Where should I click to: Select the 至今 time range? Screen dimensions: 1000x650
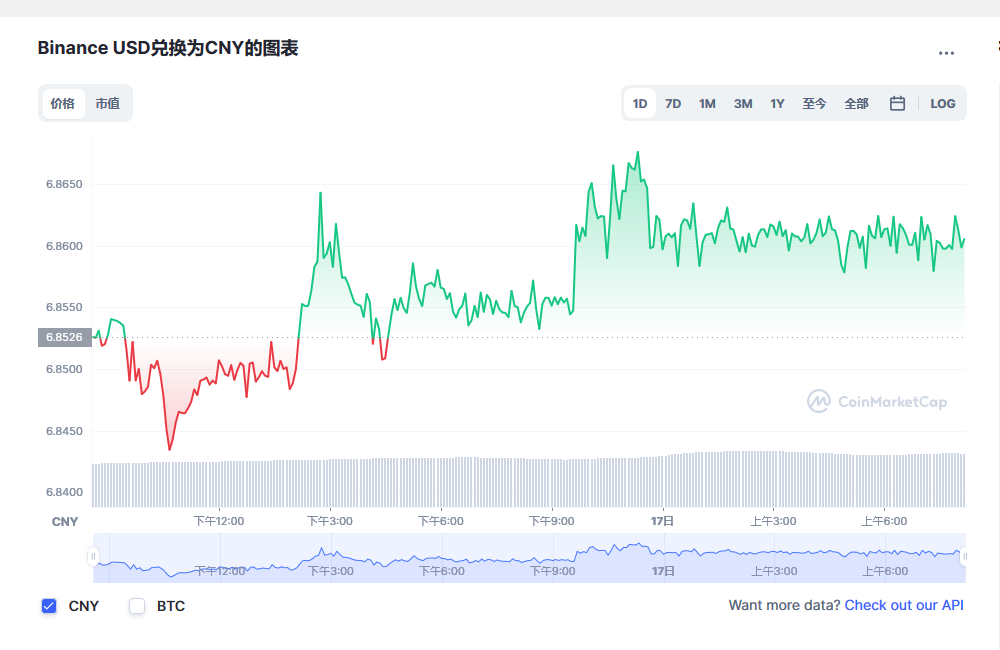[814, 103]
